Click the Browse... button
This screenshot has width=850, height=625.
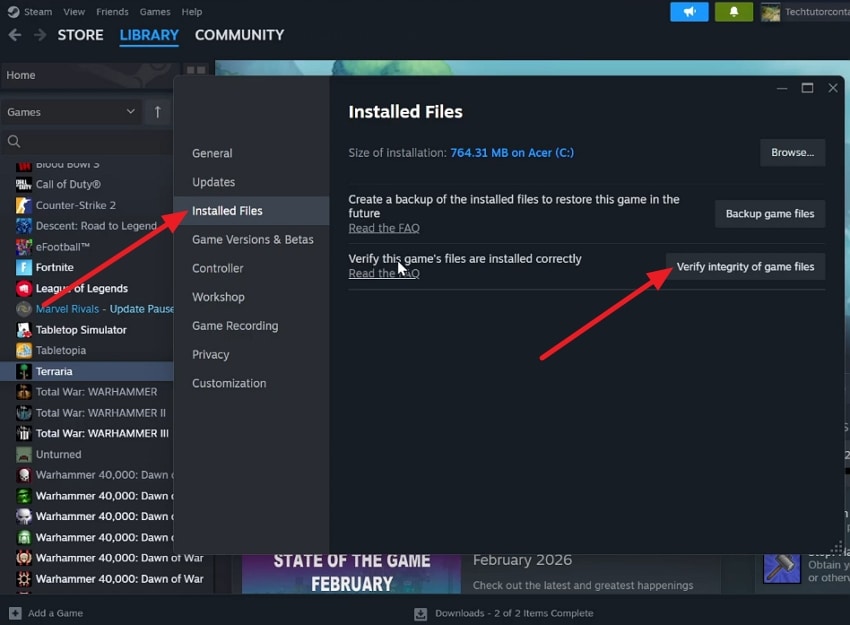792,153
